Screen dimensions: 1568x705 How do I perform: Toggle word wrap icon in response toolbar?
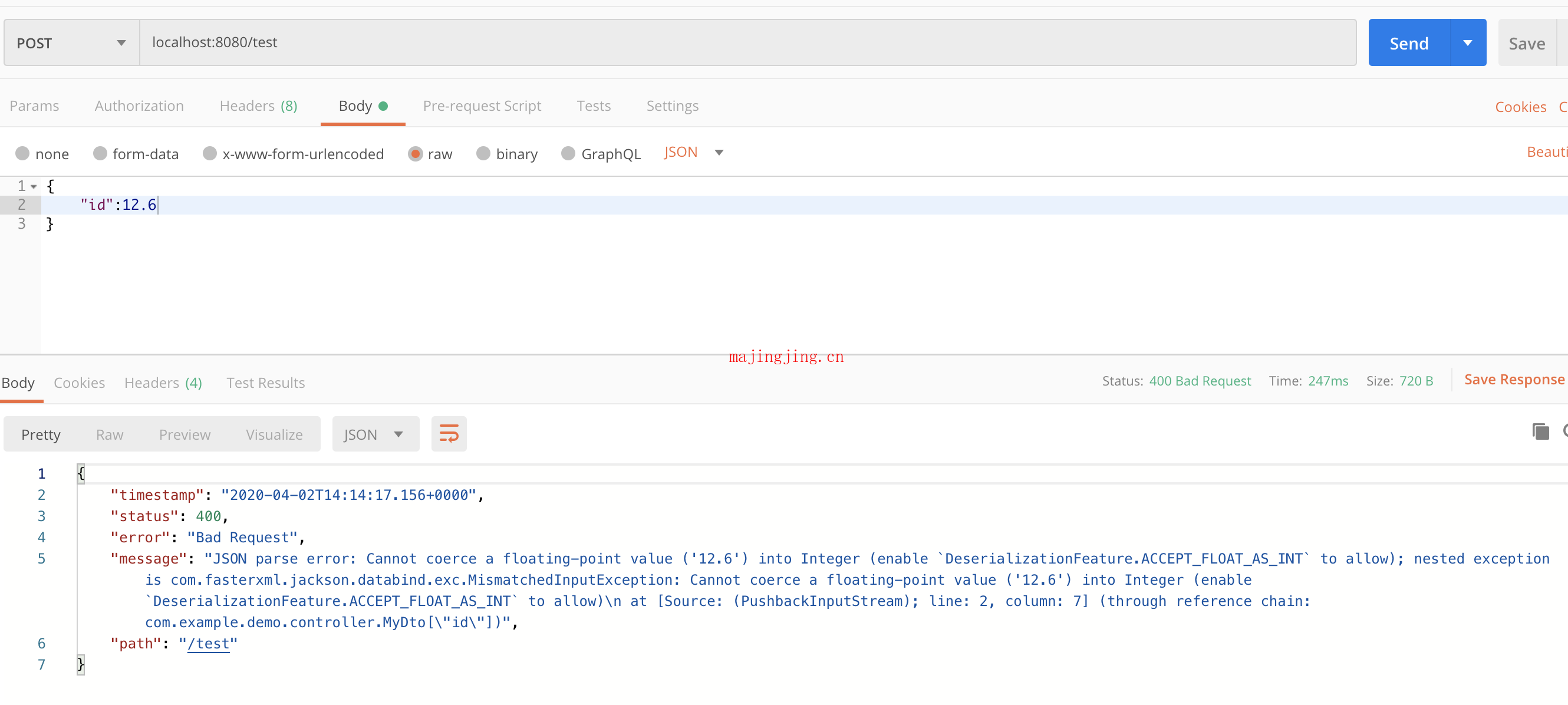click(x=449, y=433)
